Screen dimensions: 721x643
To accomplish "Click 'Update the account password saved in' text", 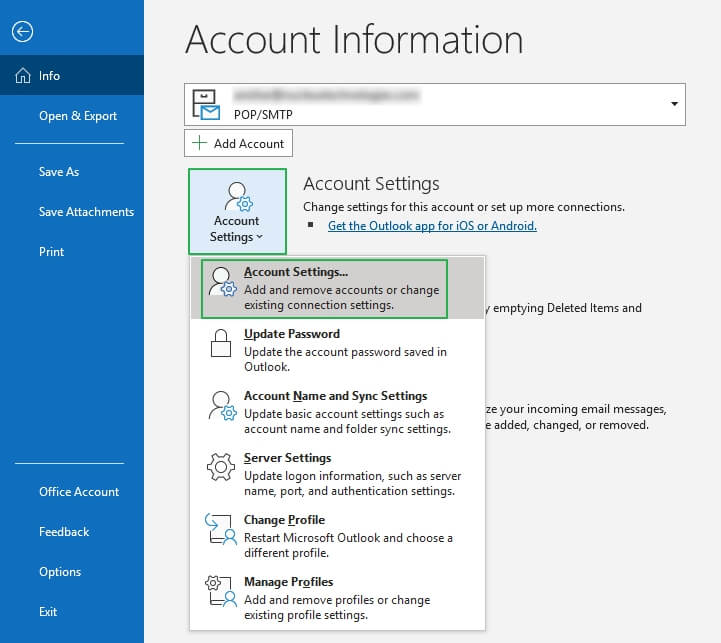I will coord(345,352).
